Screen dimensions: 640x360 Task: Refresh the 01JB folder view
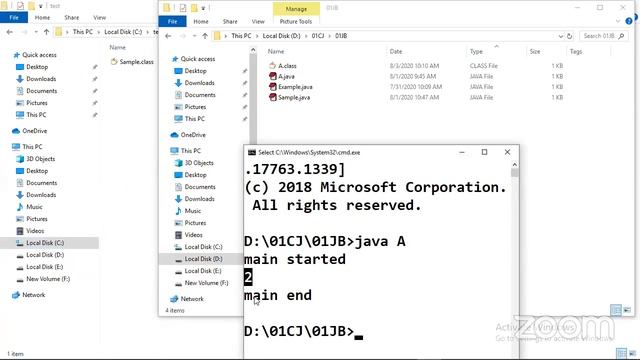point(569,36)
